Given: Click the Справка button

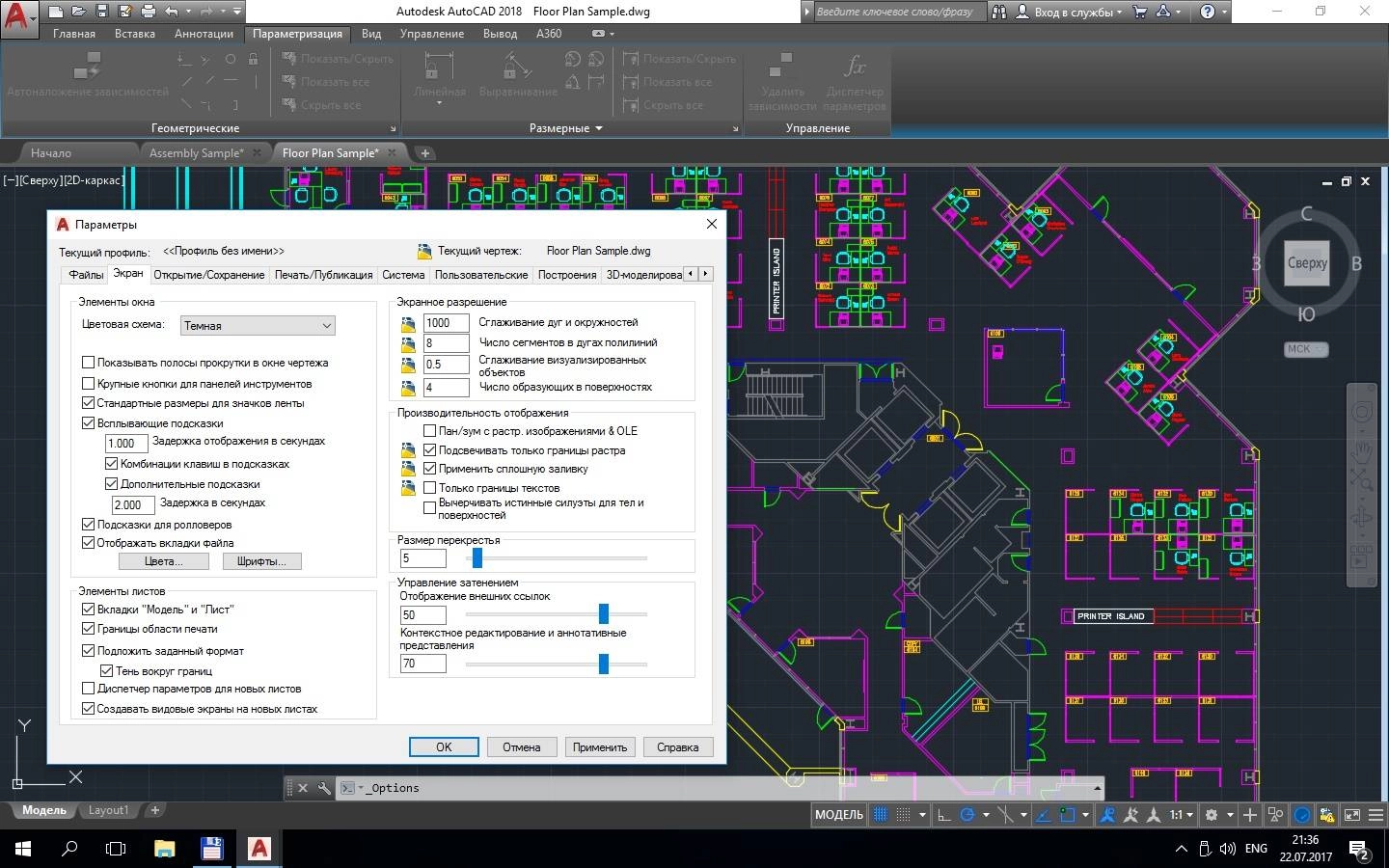Looking at the screenshot, I should 678,746.
